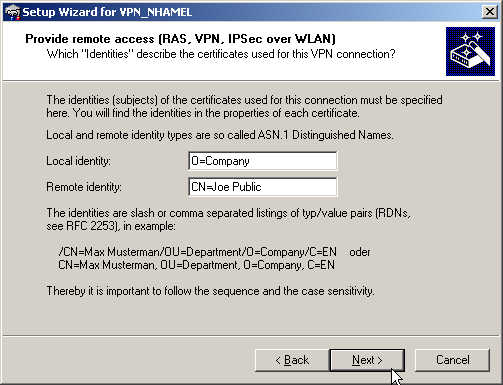The width and height of the screenshot is (503, 385).
Task: Click the ASN.1 Distinguished Names sentence
Action: [220, 135]
